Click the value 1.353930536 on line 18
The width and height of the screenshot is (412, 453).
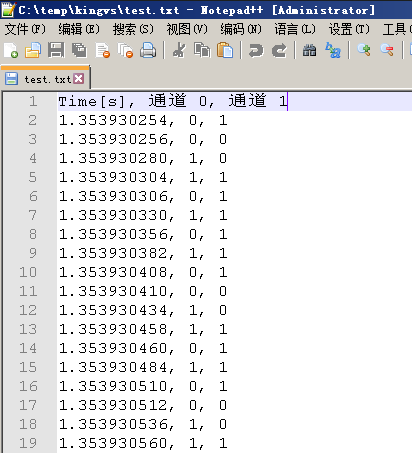[x=113, y=424]
